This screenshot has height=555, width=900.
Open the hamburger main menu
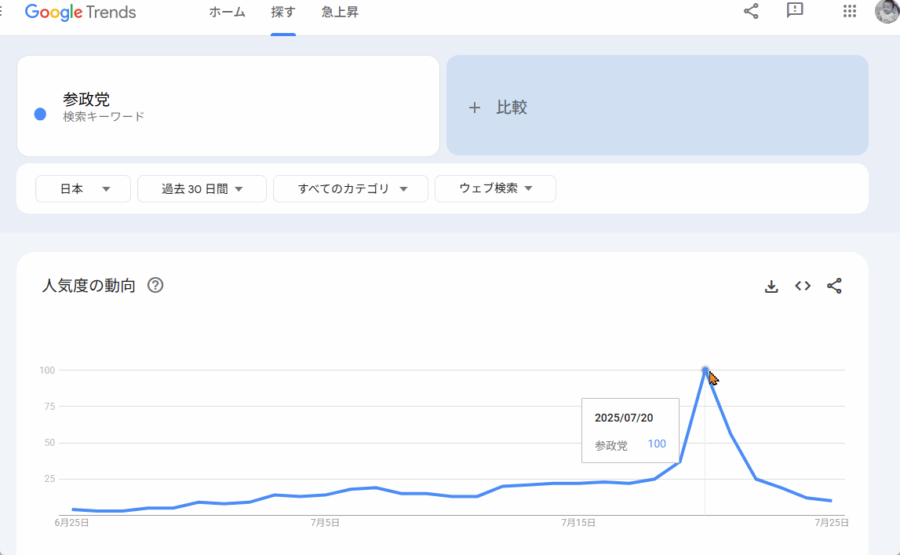click(3, 12)
